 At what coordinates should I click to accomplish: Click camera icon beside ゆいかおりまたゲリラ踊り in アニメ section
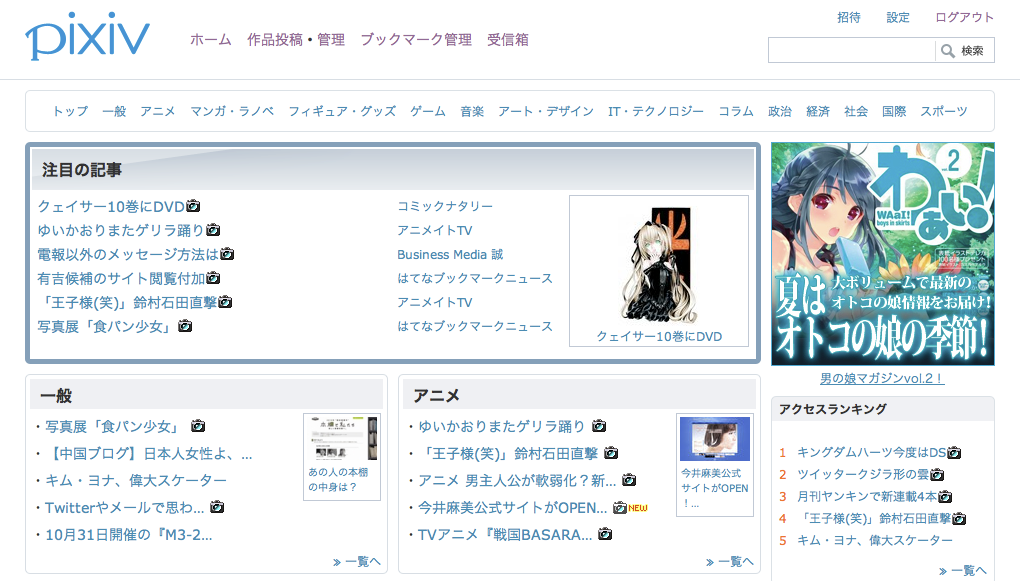[599, 426]
